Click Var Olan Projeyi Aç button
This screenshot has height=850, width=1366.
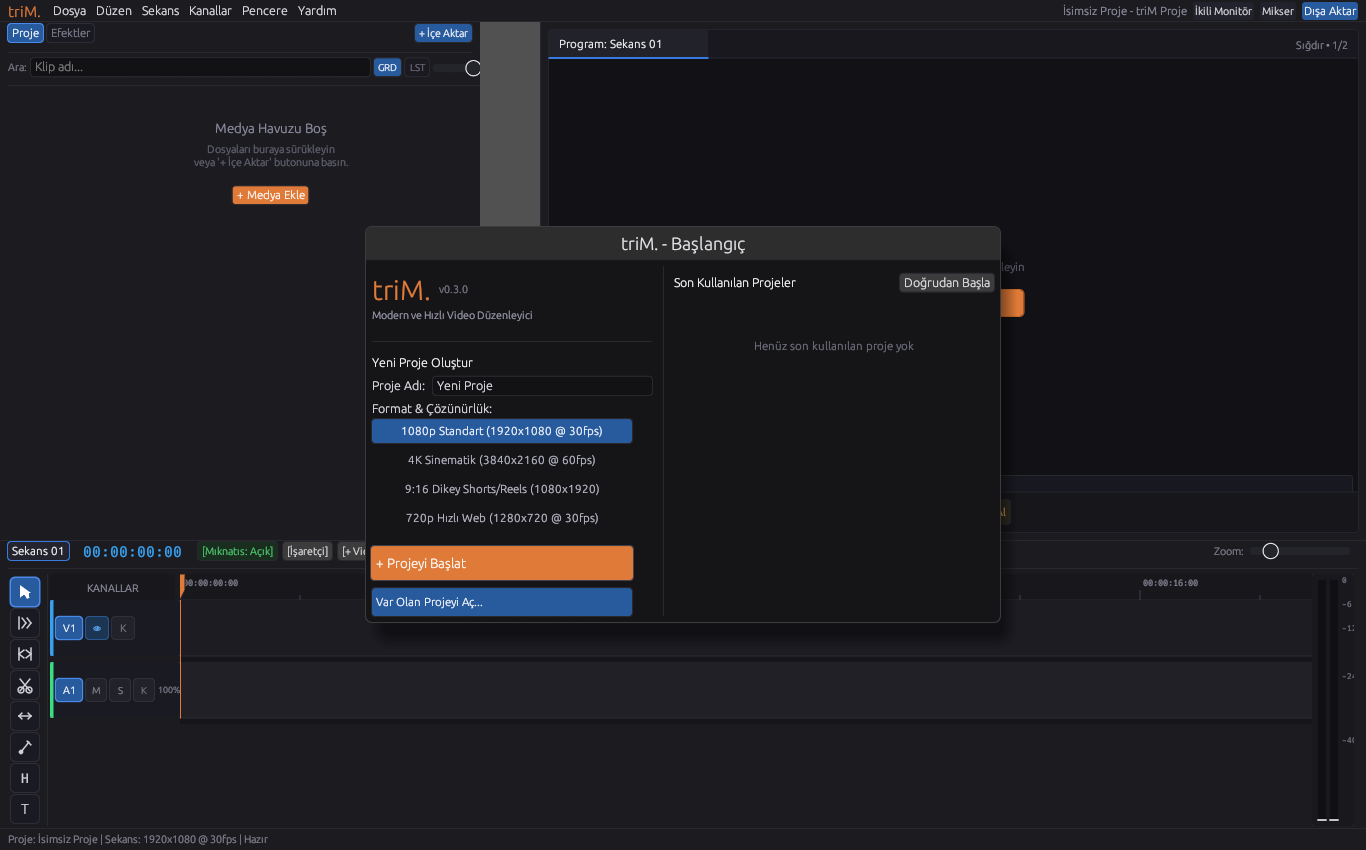click(x=502, y=602)
